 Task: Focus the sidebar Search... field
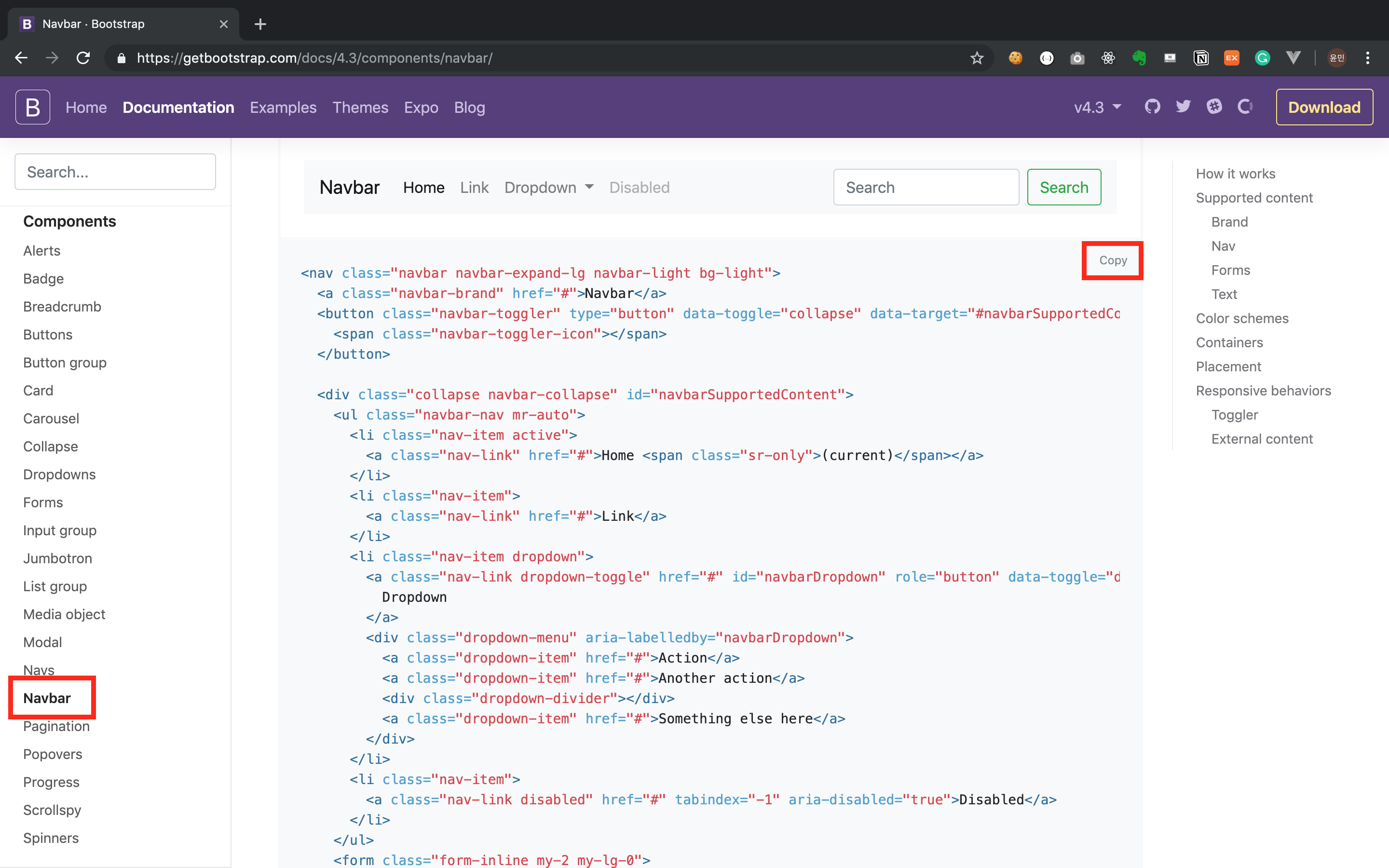click(115, 172)
